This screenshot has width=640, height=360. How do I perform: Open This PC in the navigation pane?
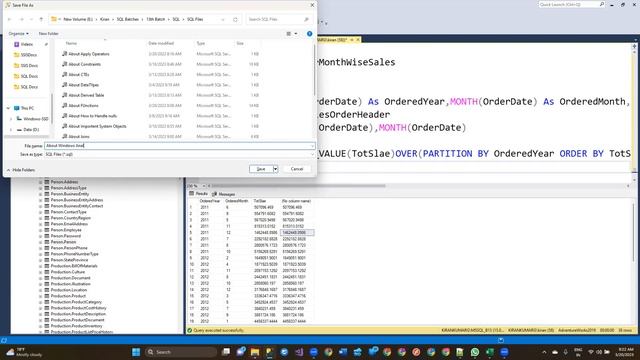point(27,108)
